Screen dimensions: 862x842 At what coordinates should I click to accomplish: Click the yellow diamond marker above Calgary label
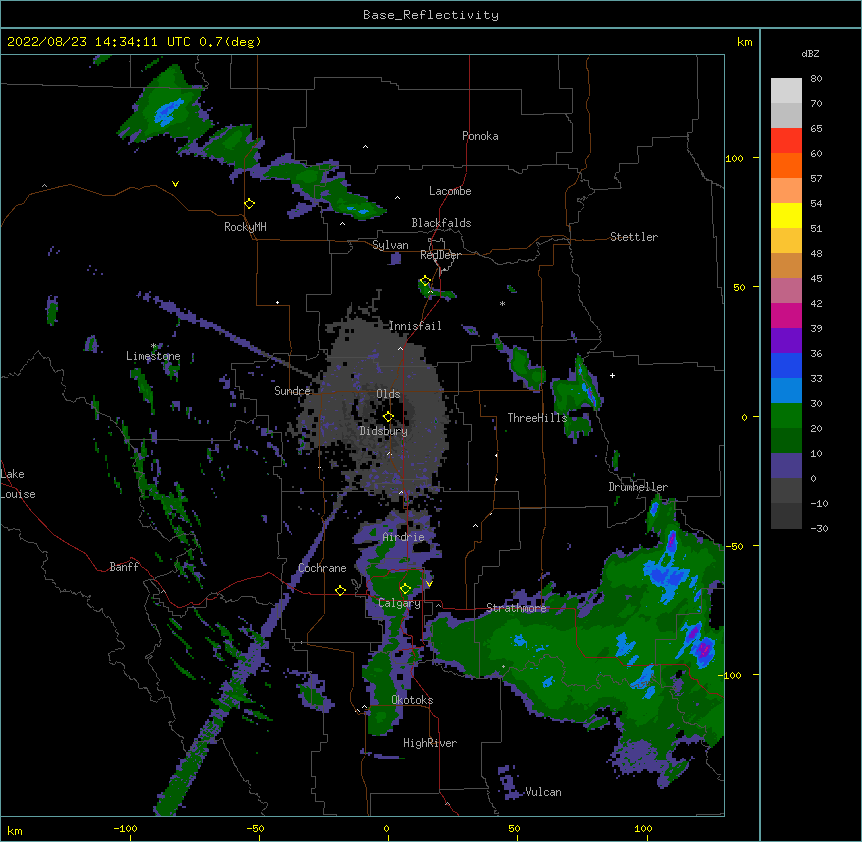405,589
